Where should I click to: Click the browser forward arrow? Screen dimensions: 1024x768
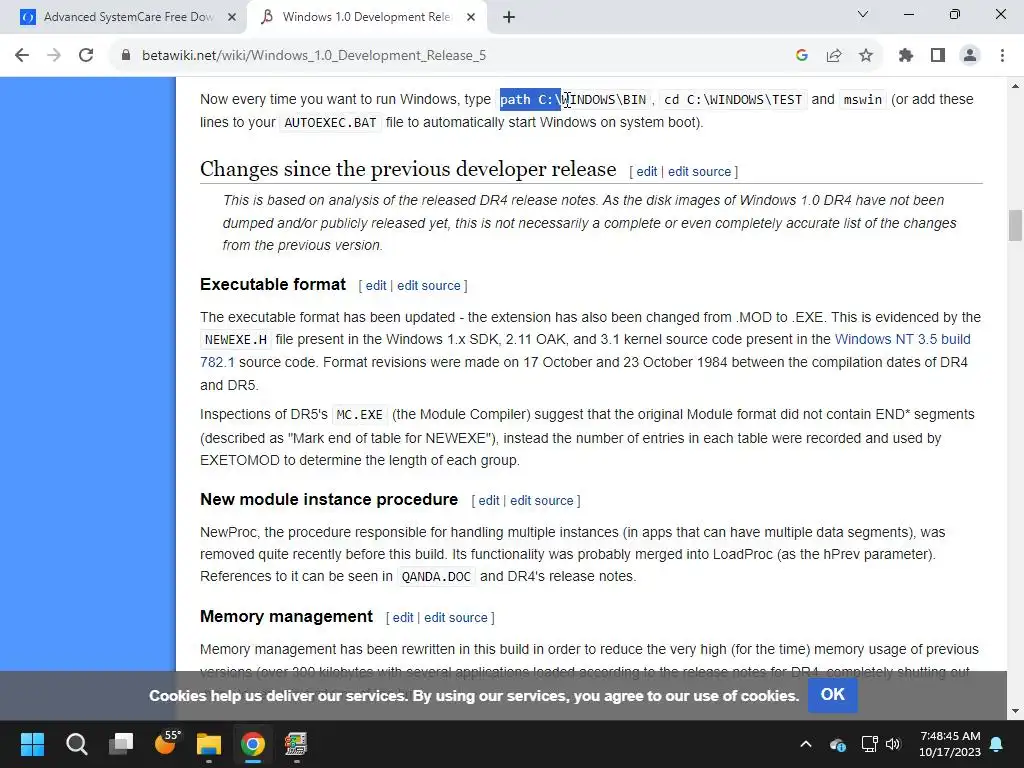[x=54, y=56]
